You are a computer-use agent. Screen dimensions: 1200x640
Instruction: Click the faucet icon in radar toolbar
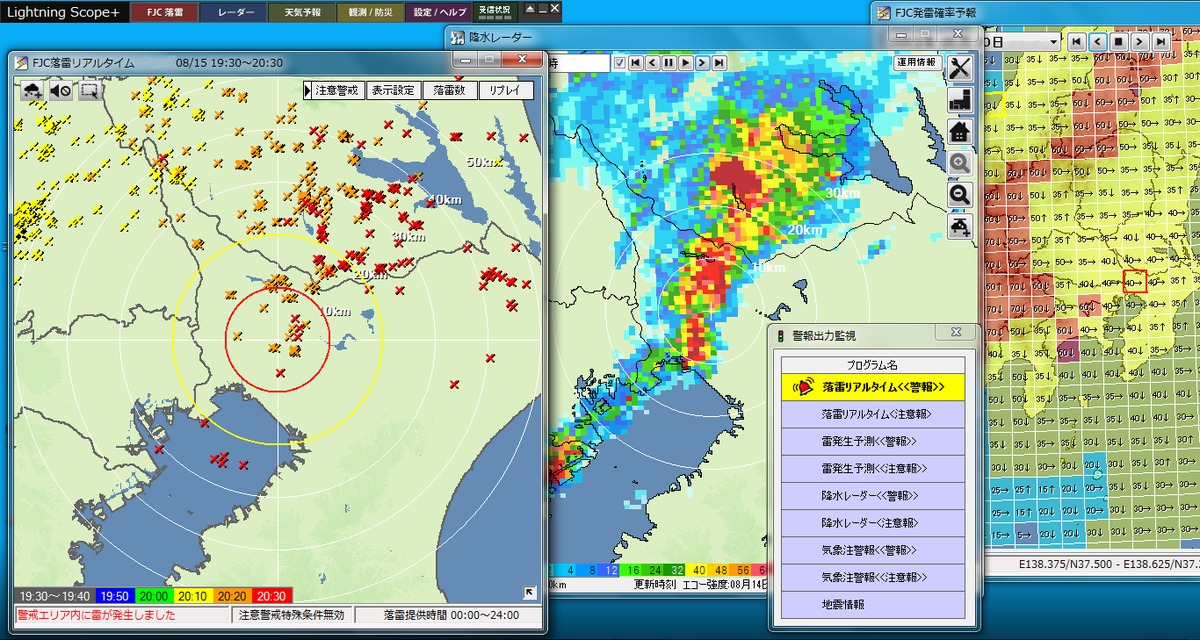[960, 227]
